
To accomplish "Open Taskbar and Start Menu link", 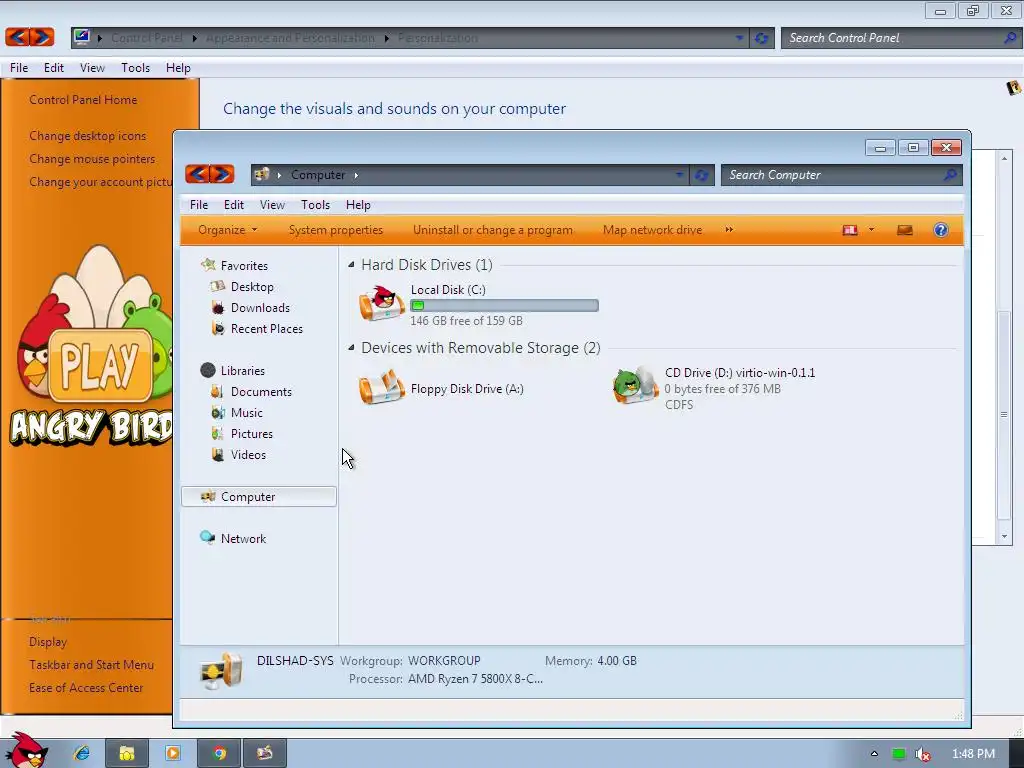I will 91,665.
